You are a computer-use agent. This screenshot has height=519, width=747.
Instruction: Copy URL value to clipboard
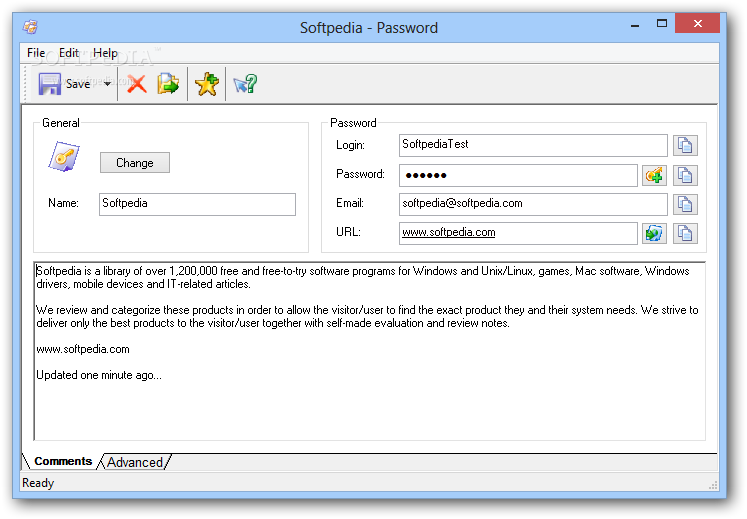685,234
